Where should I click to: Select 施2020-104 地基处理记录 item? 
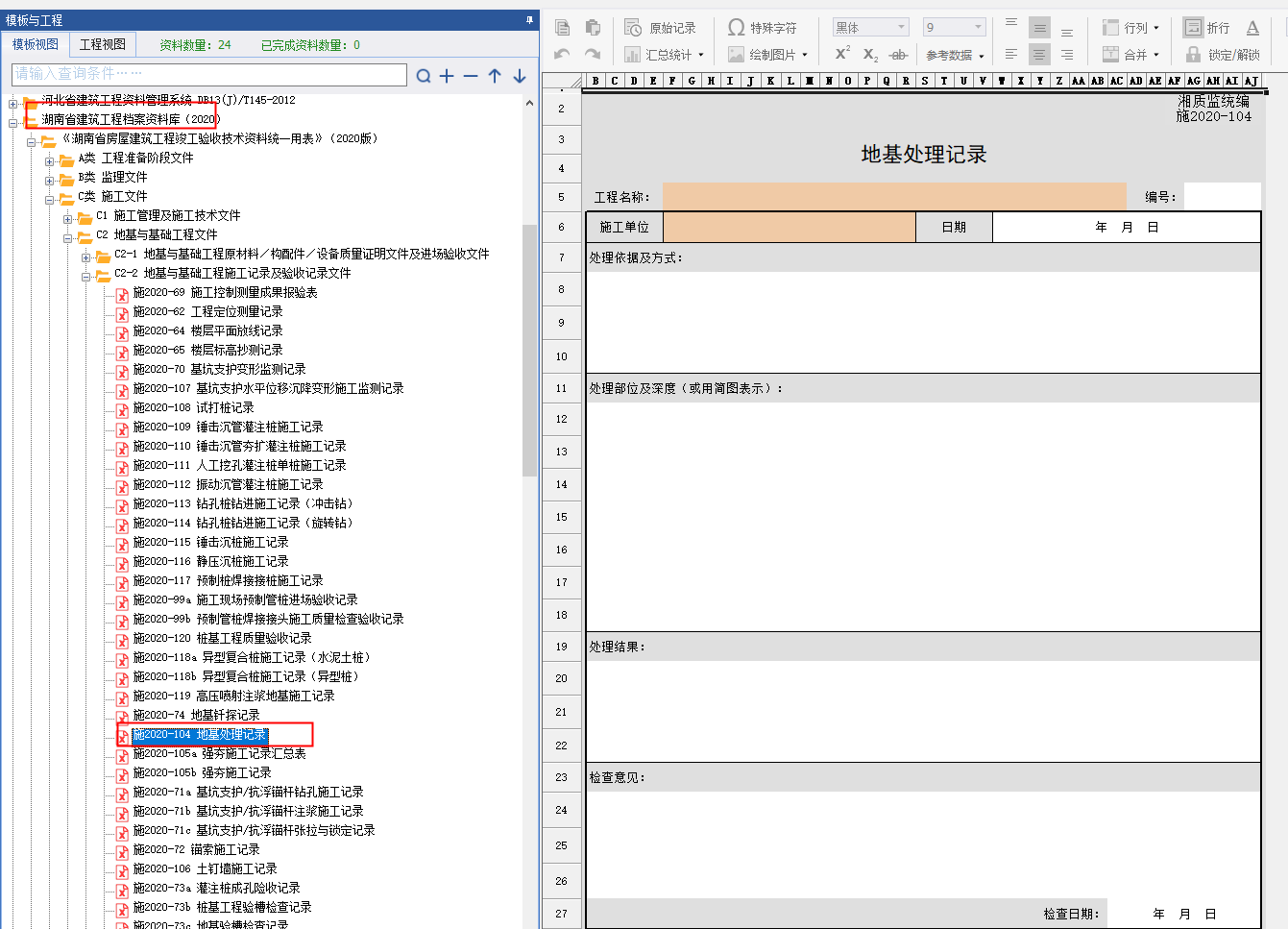click(x=200, y=735)
